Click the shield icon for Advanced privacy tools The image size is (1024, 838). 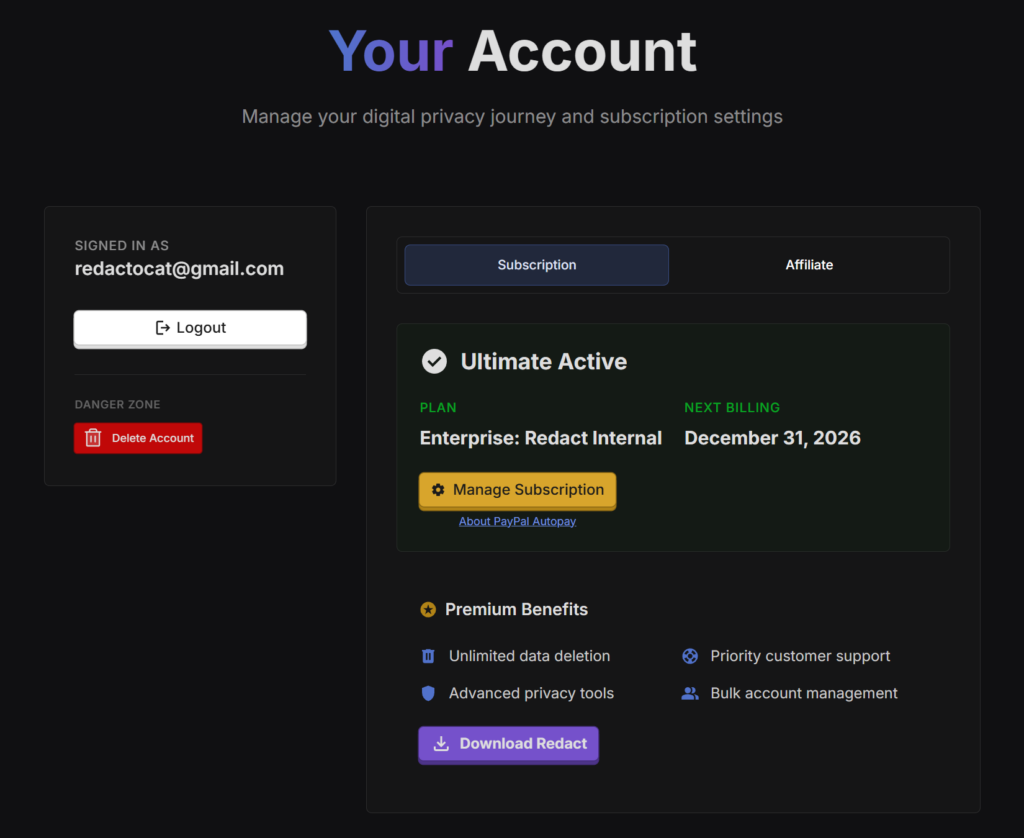[428, 693]
